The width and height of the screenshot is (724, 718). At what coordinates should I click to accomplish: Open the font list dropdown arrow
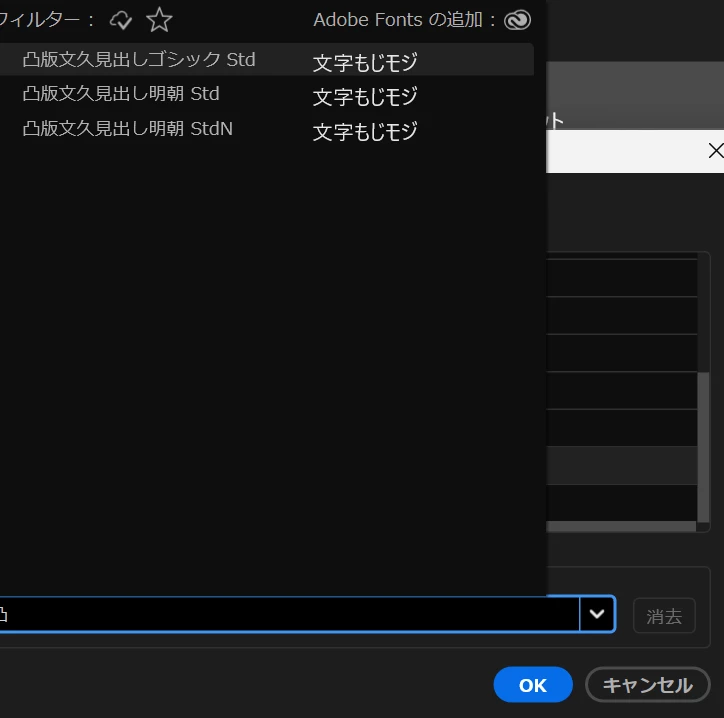click(597, 614)
